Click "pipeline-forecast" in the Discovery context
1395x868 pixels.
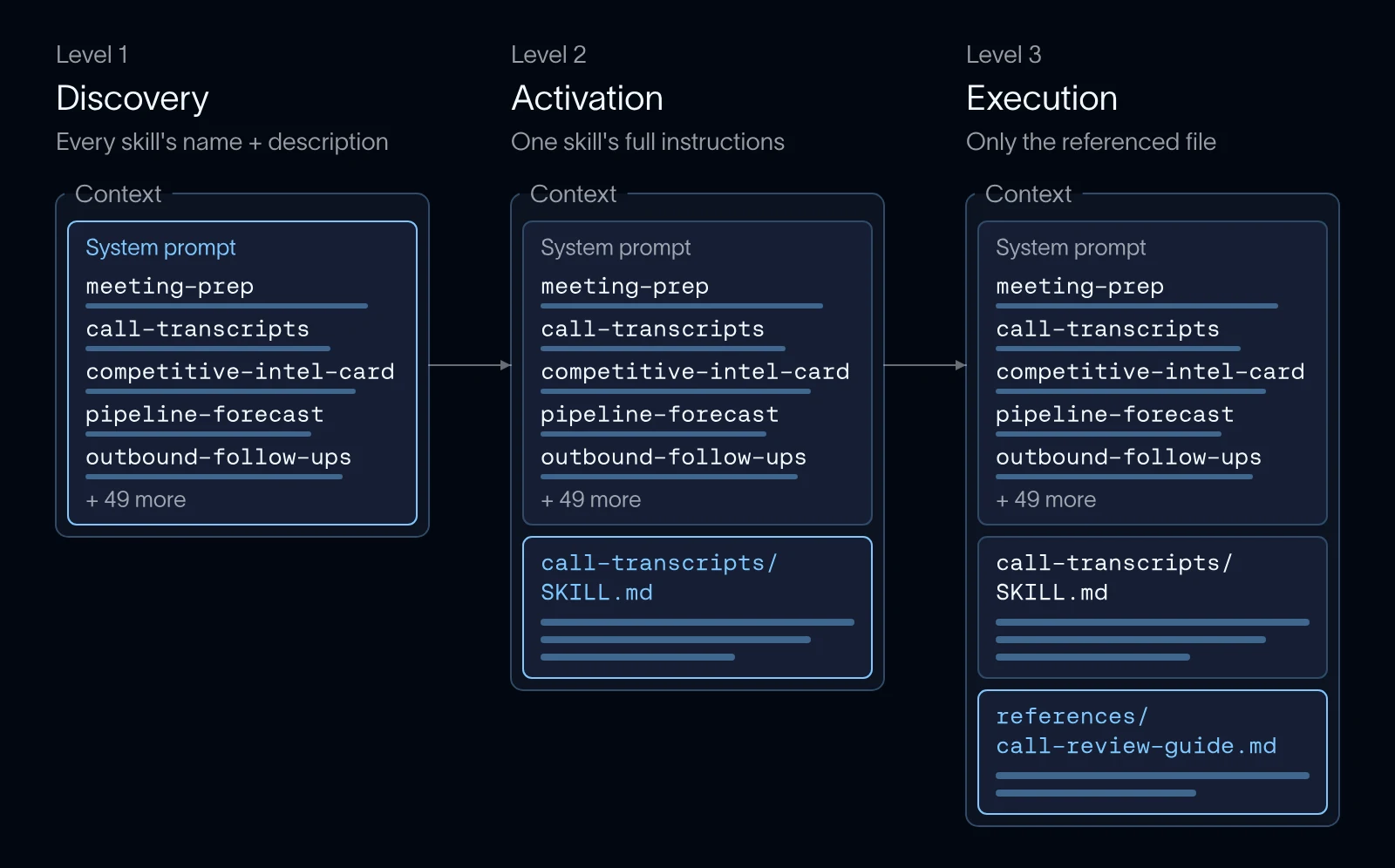click(205, 414)
